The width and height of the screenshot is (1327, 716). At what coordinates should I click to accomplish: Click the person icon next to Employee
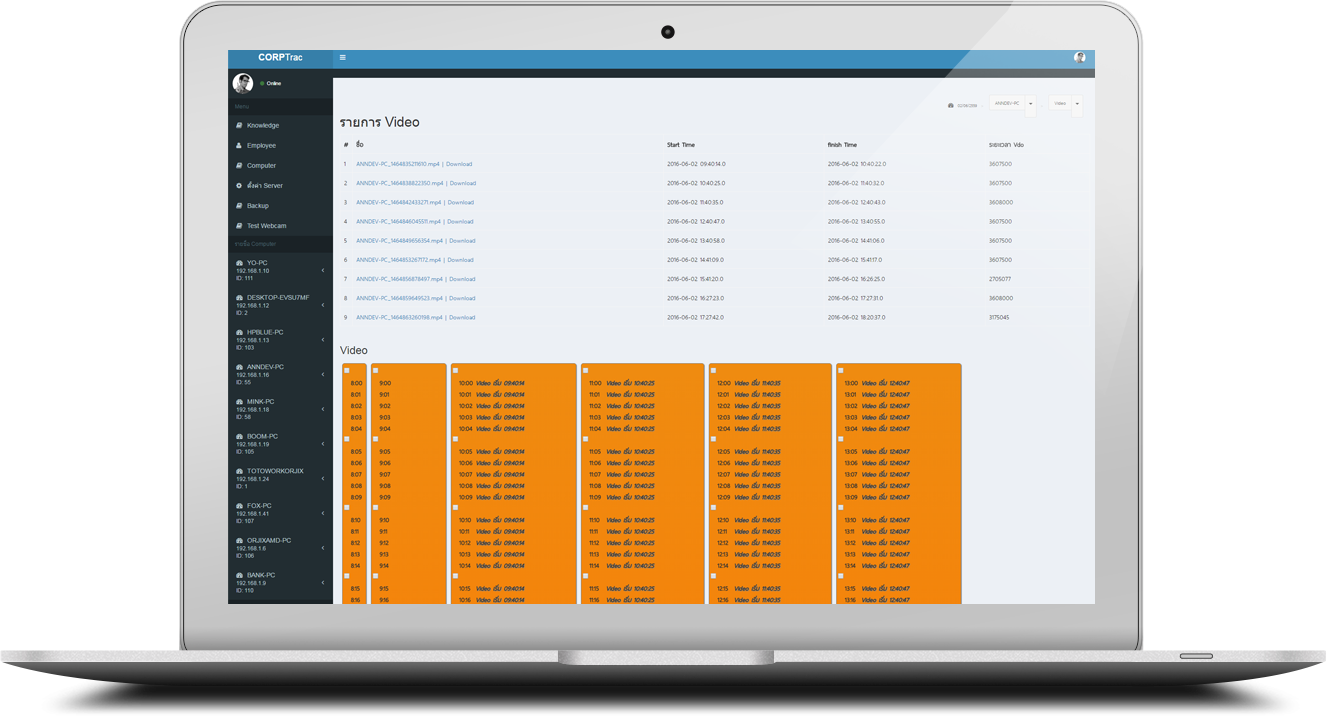click(239, 146)
